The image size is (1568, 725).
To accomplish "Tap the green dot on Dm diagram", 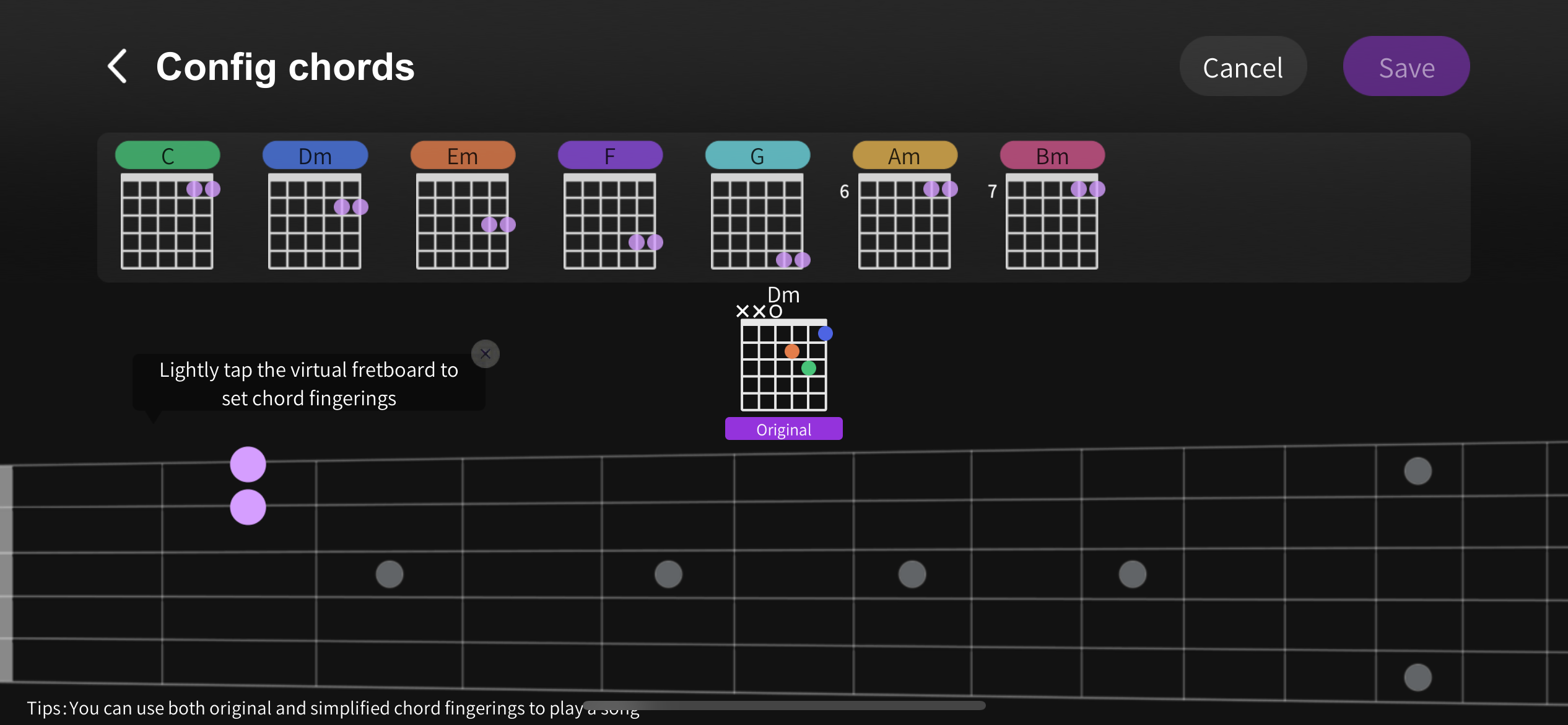I will pos(808,368).
